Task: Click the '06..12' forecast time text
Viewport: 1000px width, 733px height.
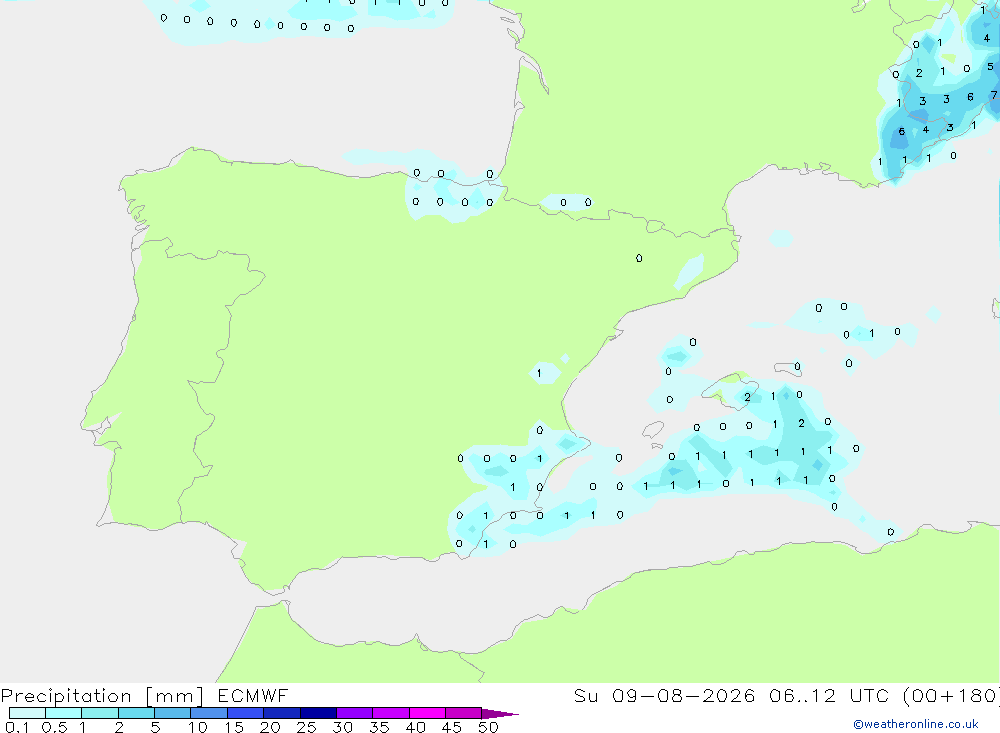Action: click(802, 696)
